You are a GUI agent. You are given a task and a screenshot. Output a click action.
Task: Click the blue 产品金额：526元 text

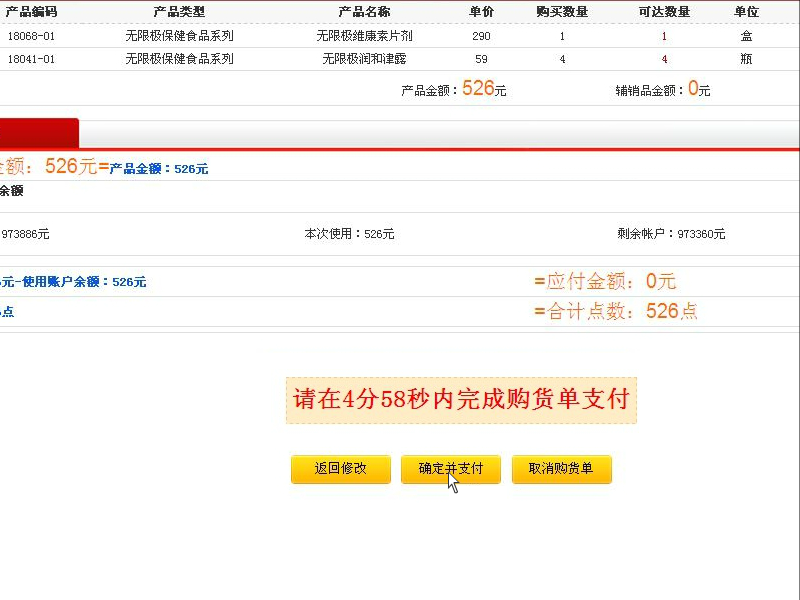[x=159, y=169]
